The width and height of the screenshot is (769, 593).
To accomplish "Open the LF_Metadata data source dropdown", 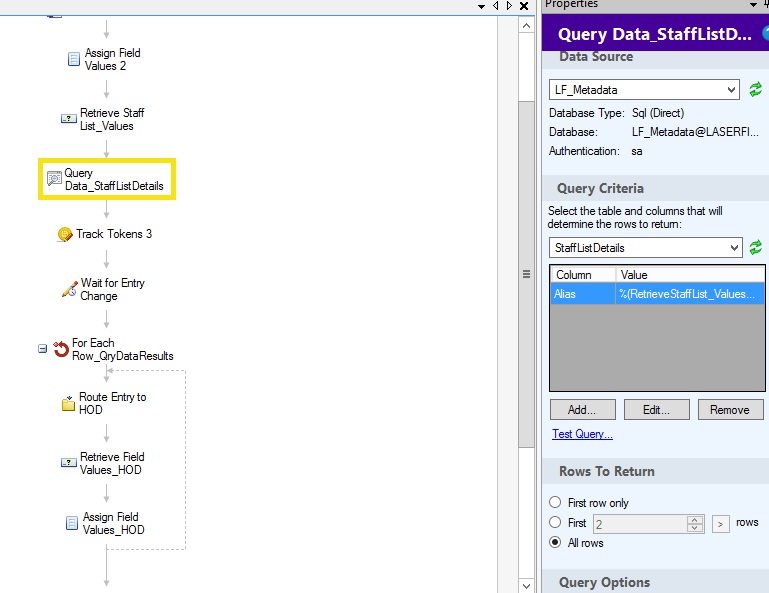I will click(x=733, y=90).
